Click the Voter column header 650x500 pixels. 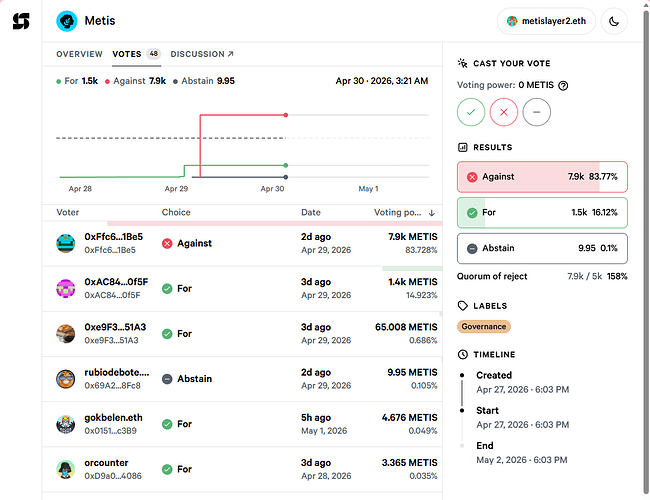click(x=68, y=212)
